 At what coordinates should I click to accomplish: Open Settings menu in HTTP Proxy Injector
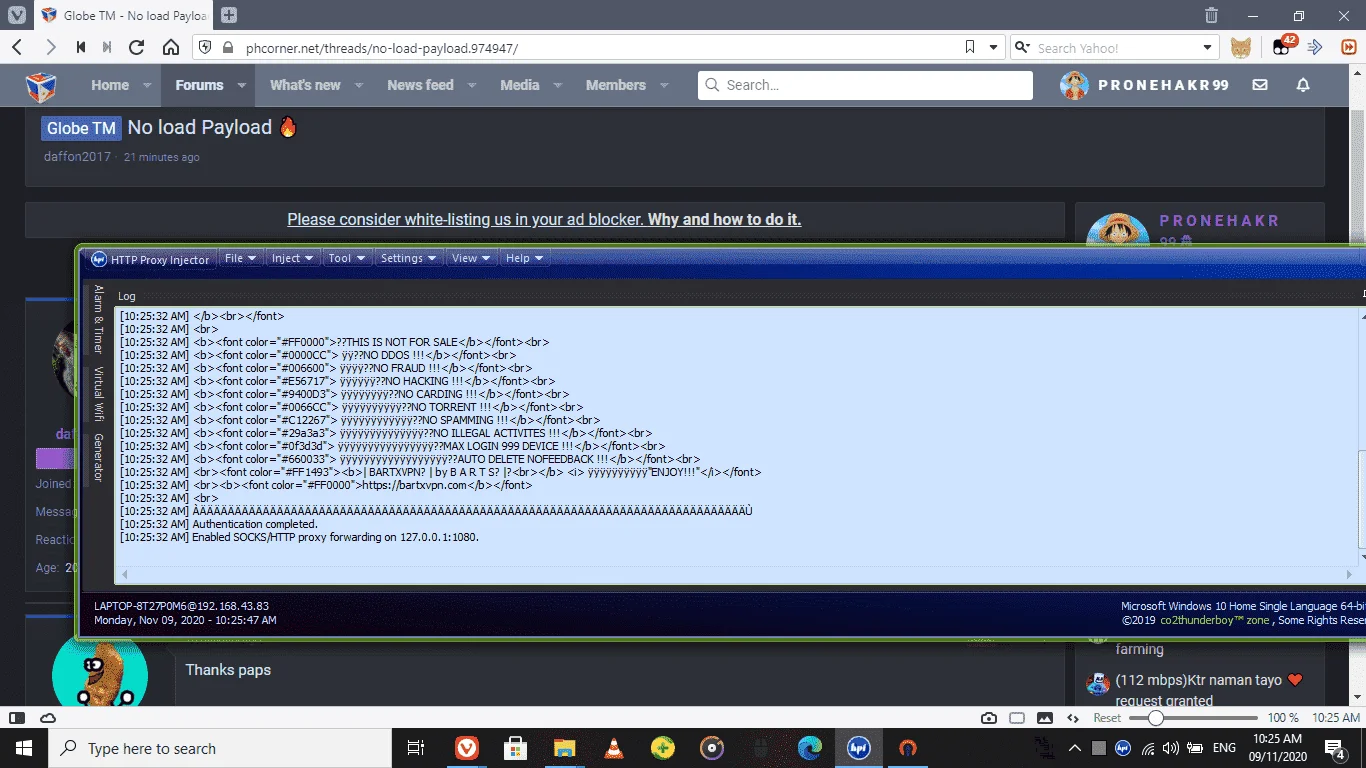408,258
